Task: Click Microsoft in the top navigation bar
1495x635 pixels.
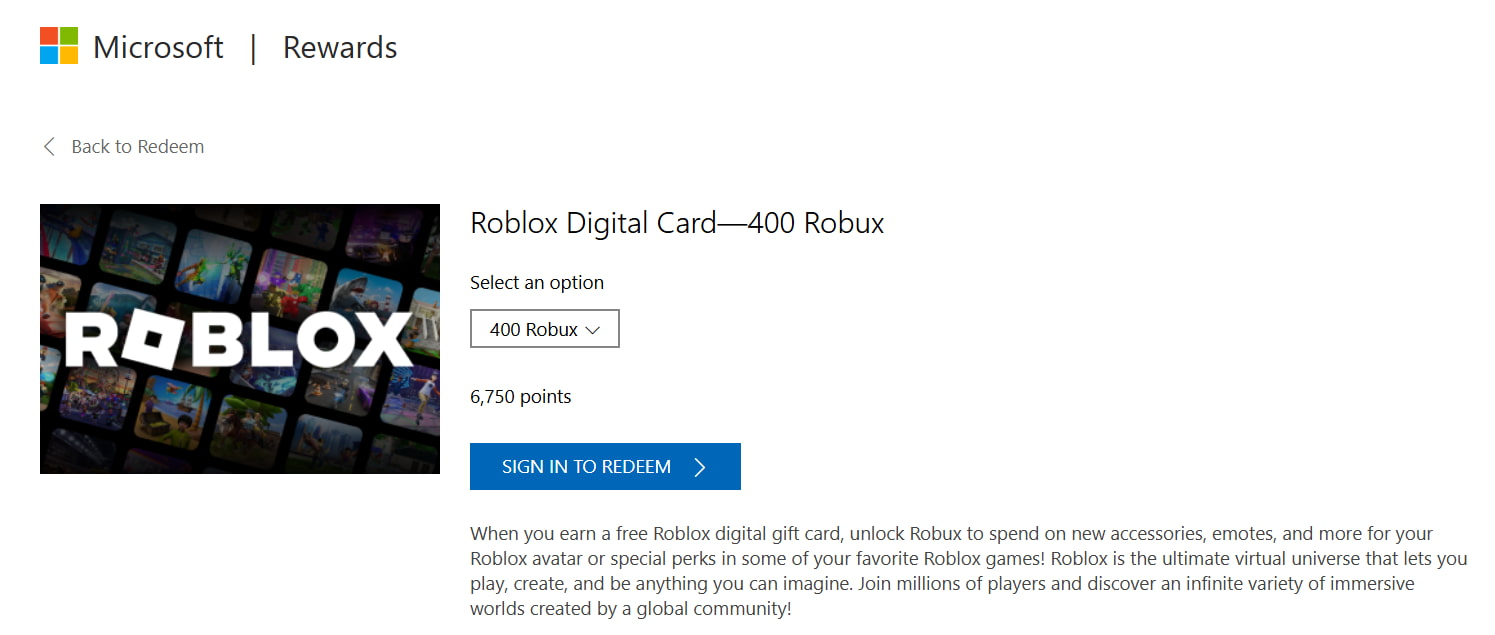Action: click(x=158, y=47)
